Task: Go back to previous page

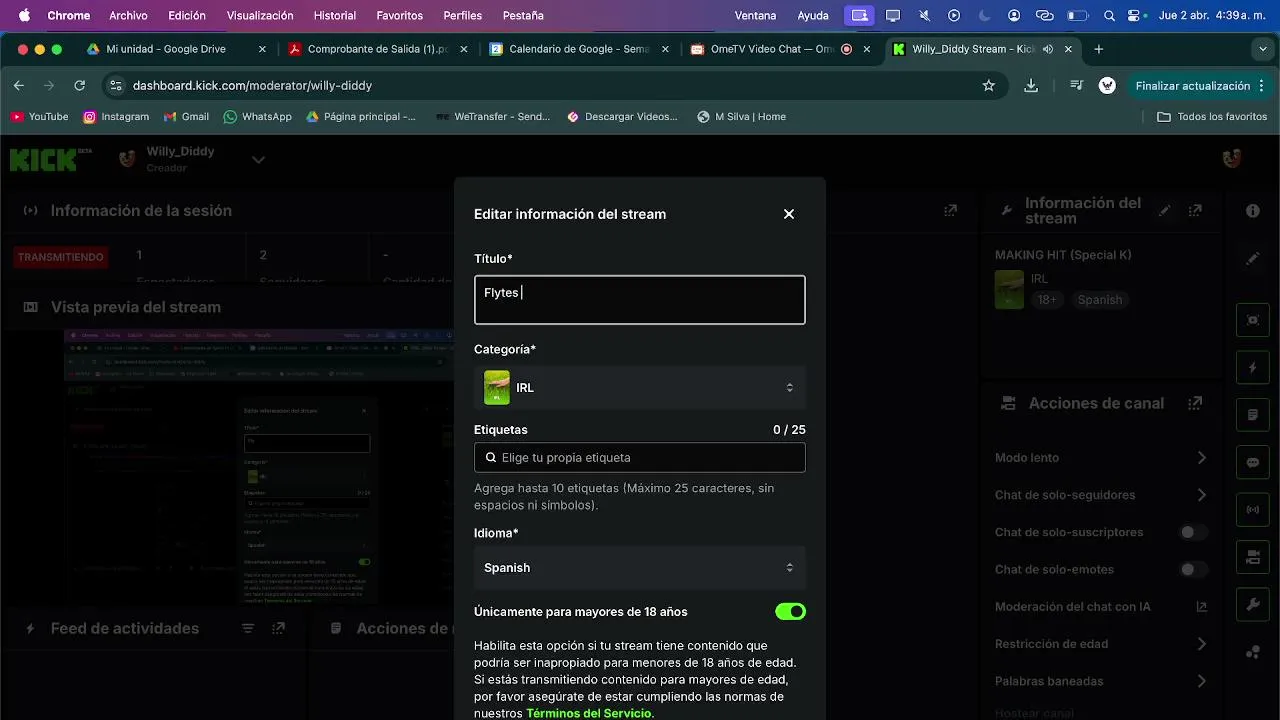Action: tap(19, 86)
